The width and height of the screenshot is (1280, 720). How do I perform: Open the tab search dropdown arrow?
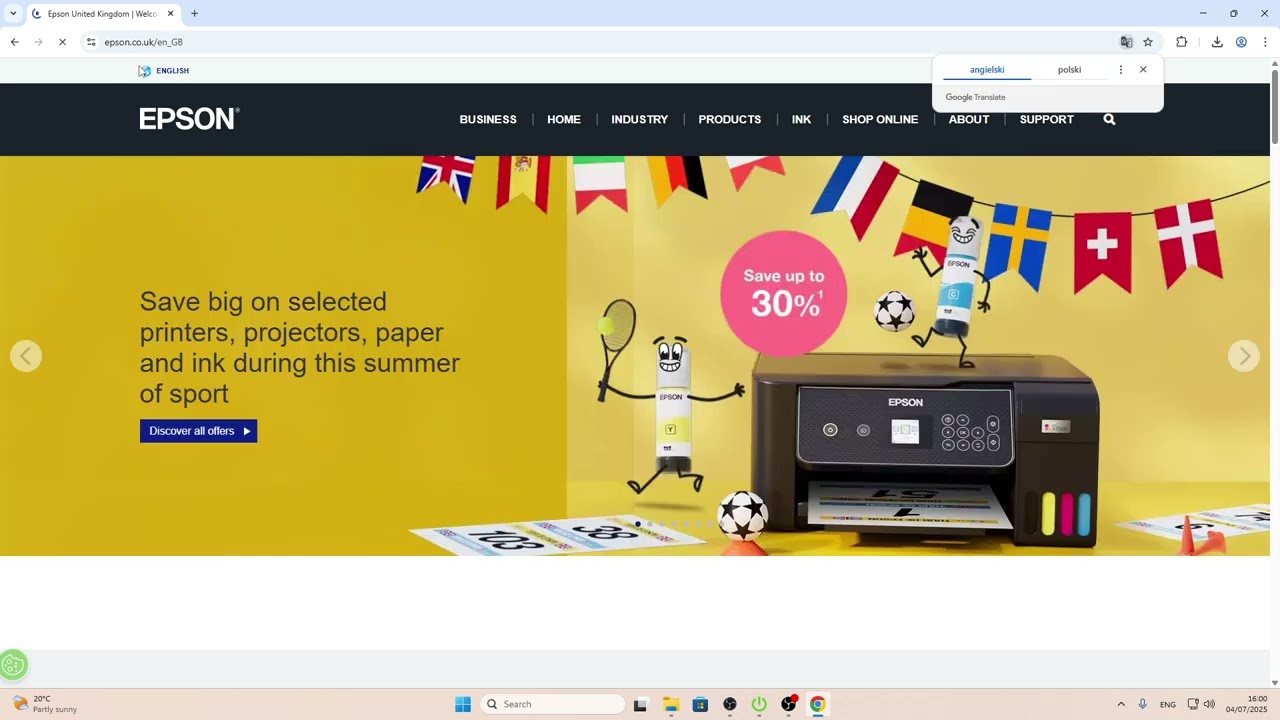pyautogui.click(x=13, y=14)
